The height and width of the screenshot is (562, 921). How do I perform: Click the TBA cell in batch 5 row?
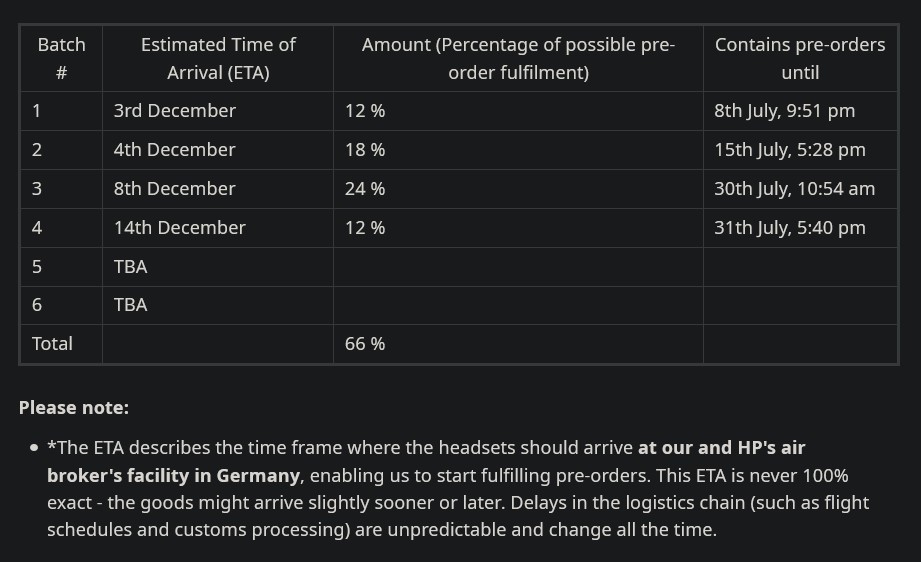(x=218, y=267)
